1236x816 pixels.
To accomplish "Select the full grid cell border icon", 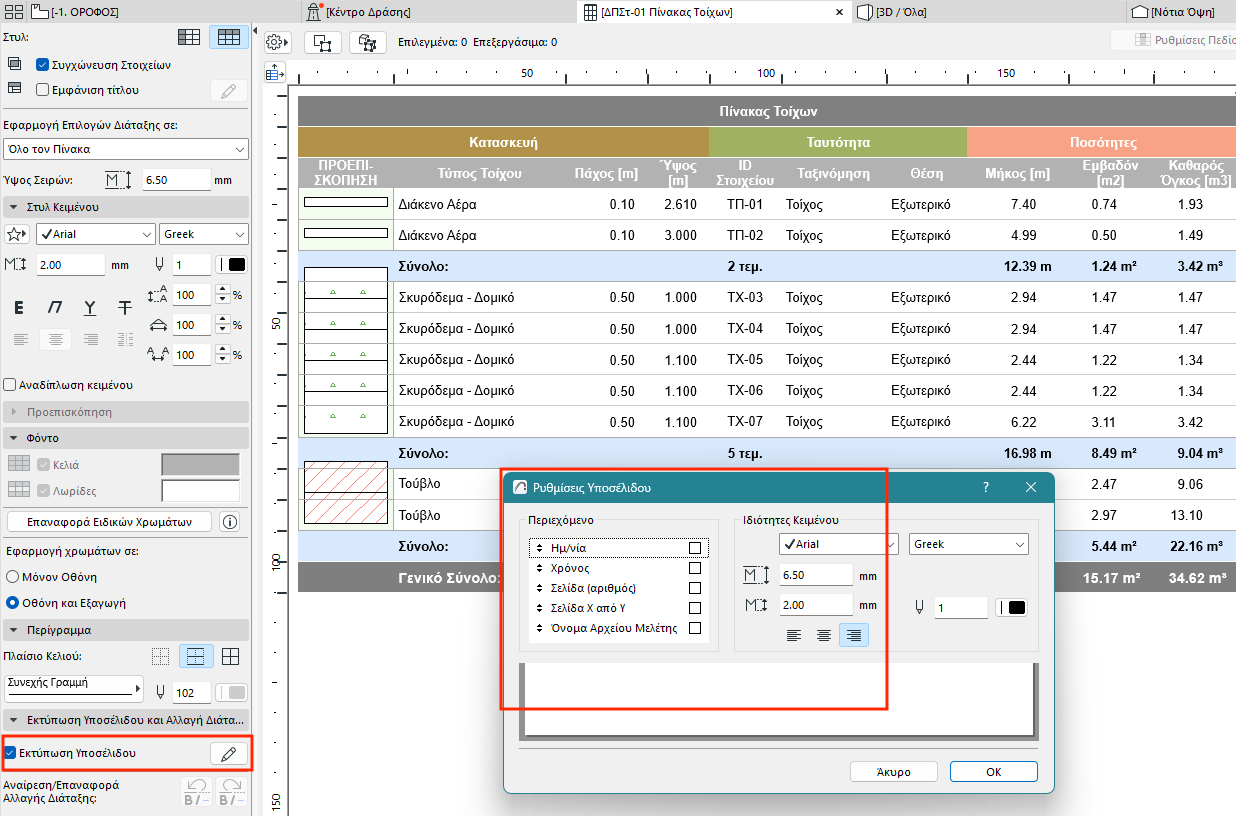I will coord(230,657).
